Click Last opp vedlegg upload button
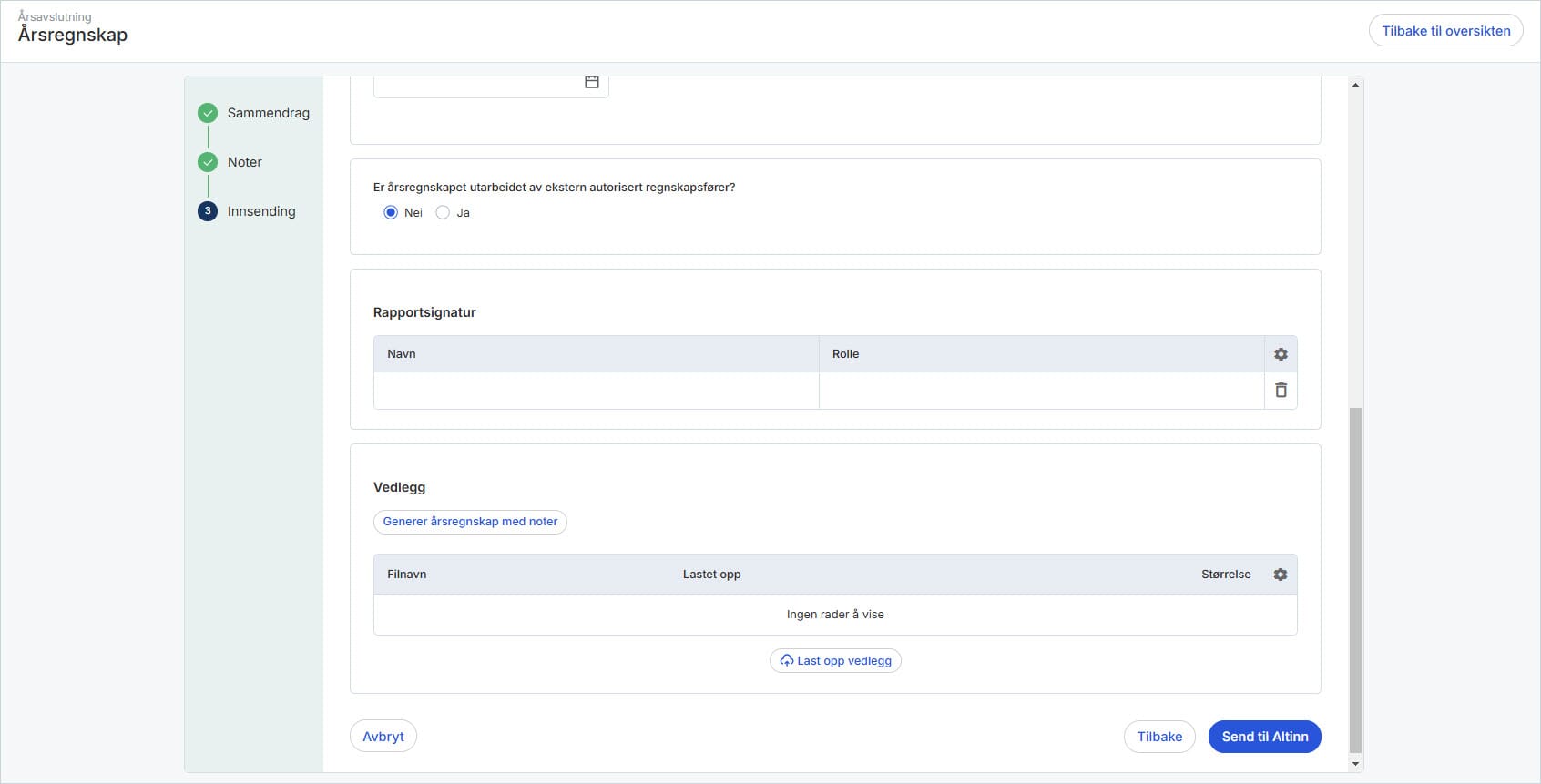The height and width of the screenshot is (784, 1541). pyautogui.click(x=835, y=661)
